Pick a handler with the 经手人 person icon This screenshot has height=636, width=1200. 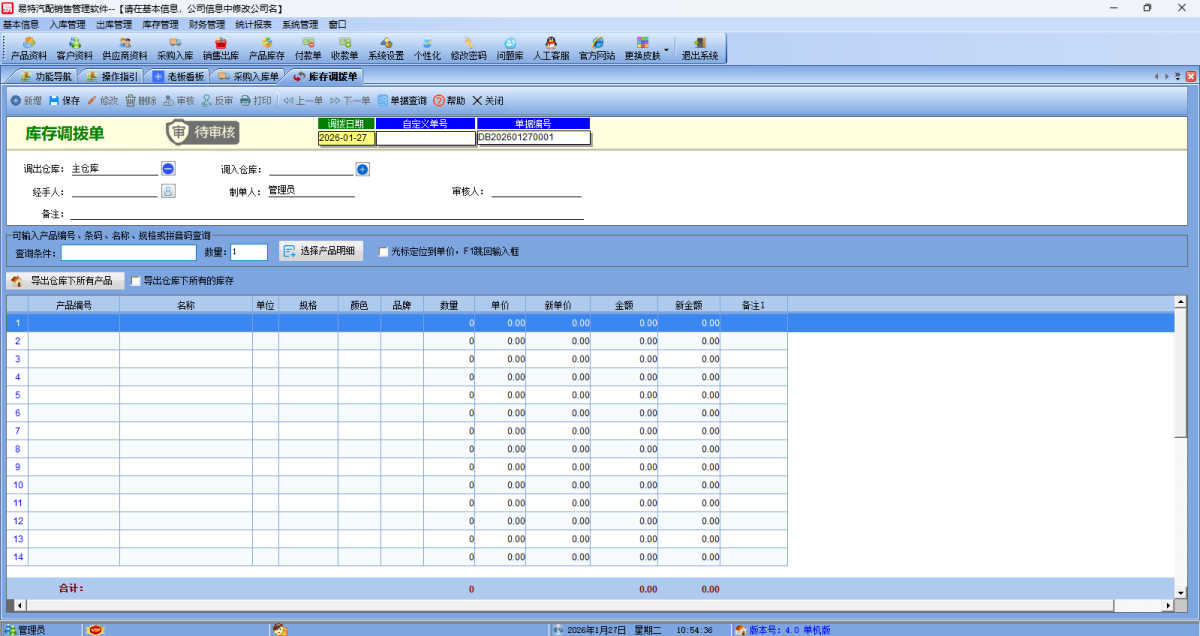[x=168, y=190]
